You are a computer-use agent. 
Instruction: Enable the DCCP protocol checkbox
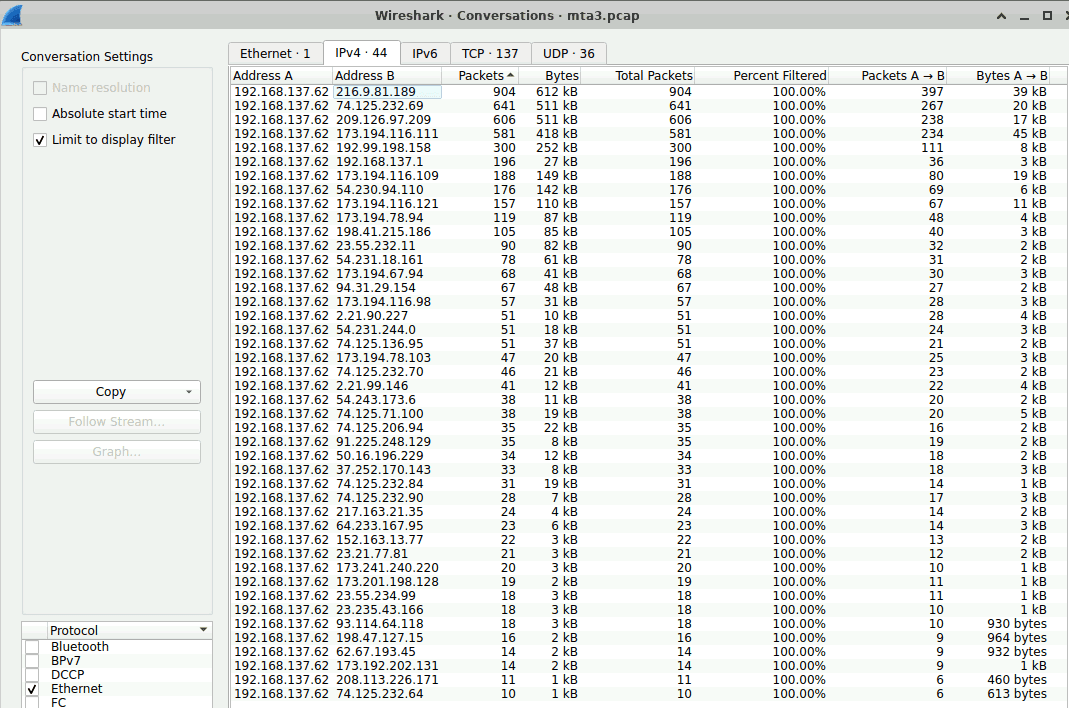(32, 675)
